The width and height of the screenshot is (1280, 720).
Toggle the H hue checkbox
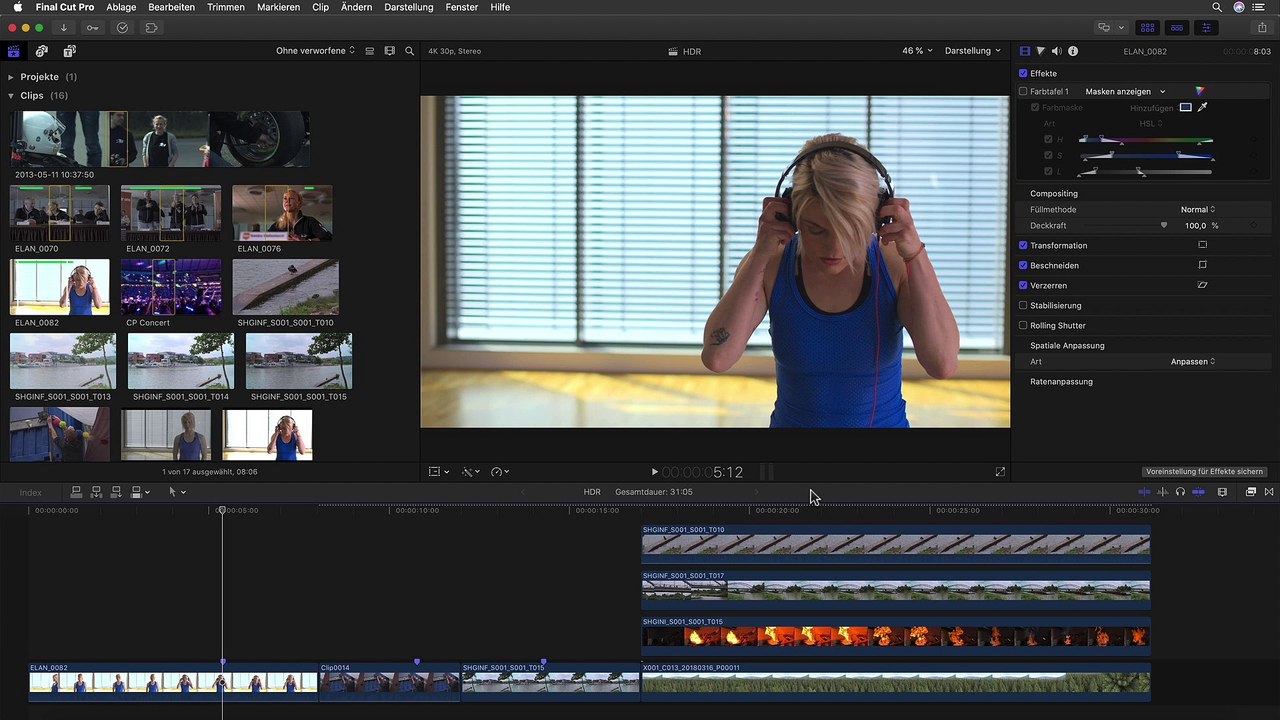tap(1048, 139)
